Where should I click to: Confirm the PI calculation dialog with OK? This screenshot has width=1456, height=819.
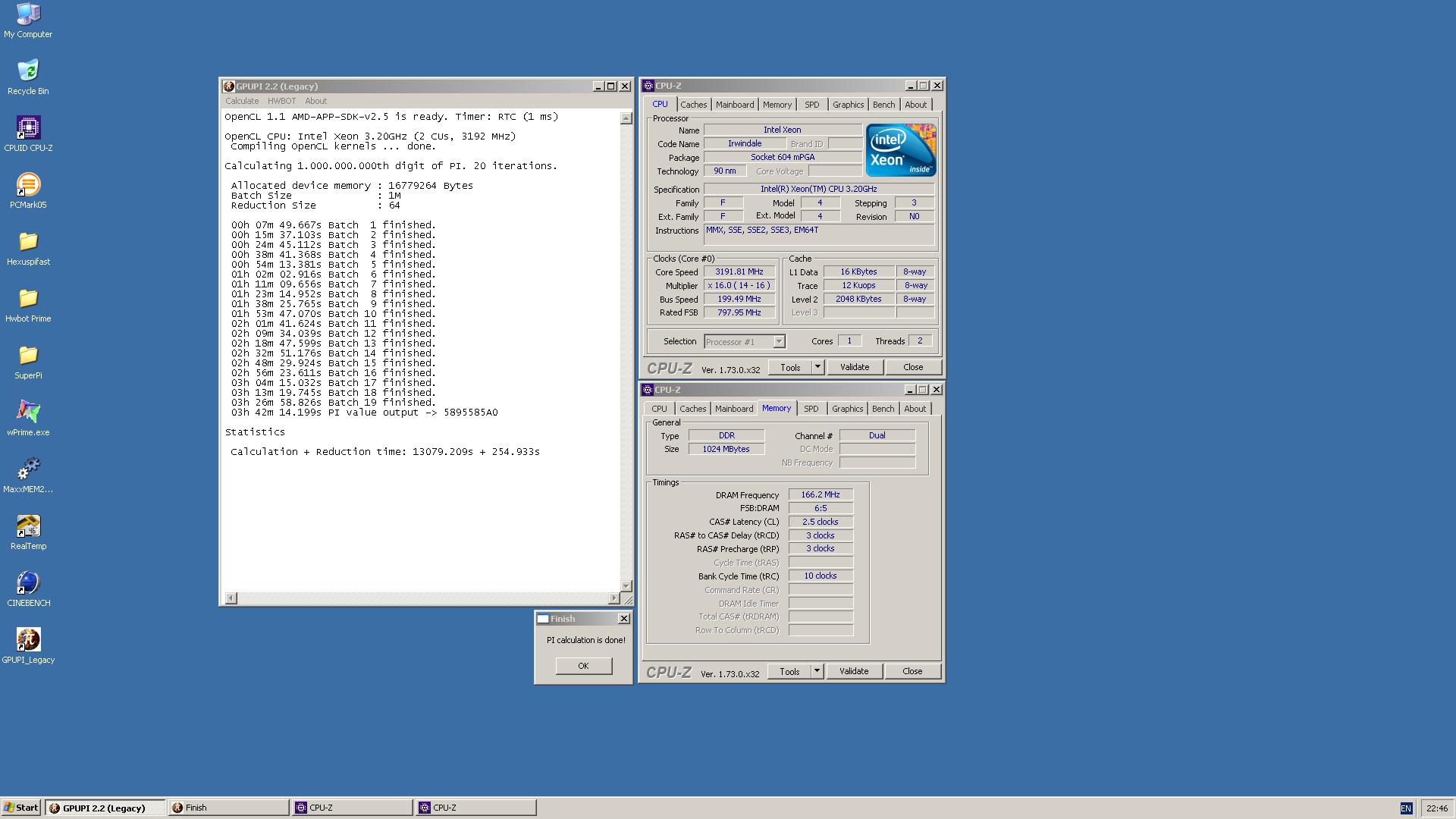(x=583, y=666)
